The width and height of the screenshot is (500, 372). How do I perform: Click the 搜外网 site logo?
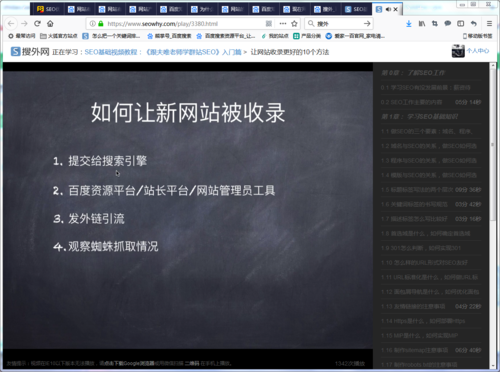tap(30, 52)
